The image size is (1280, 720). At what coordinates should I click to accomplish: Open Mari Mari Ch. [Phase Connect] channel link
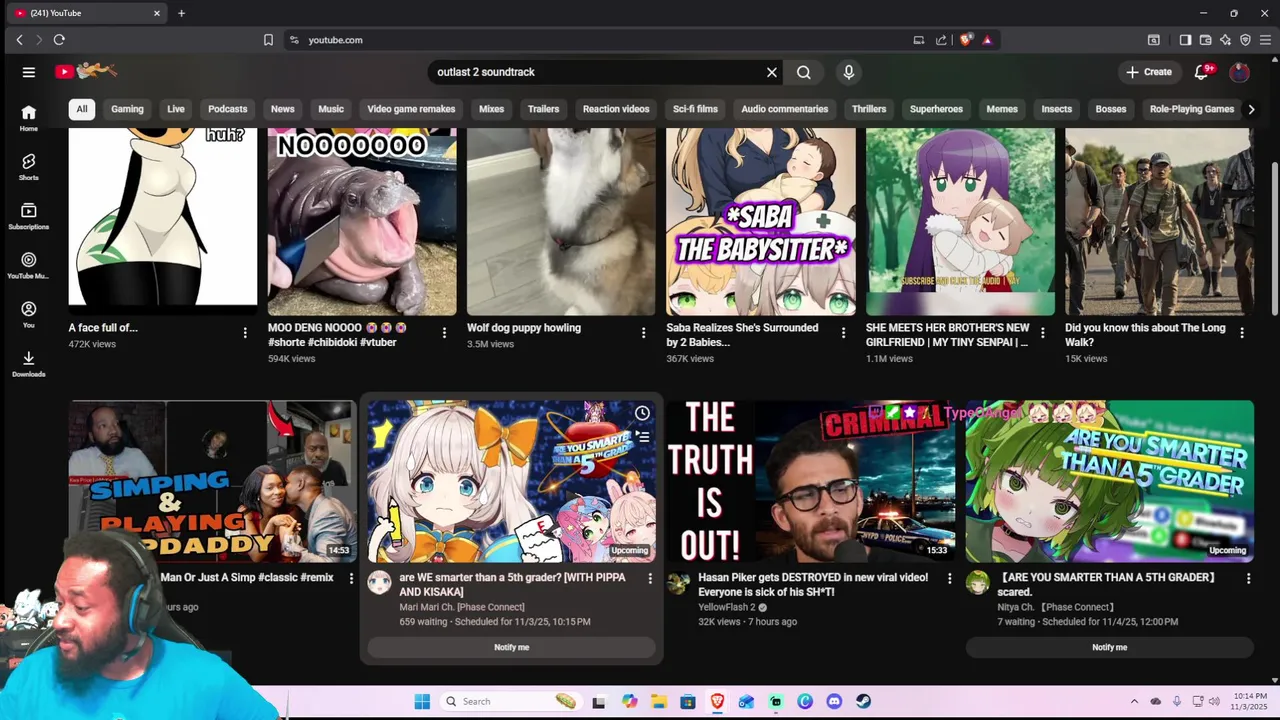pyautogui.click(x=462, y=607)
